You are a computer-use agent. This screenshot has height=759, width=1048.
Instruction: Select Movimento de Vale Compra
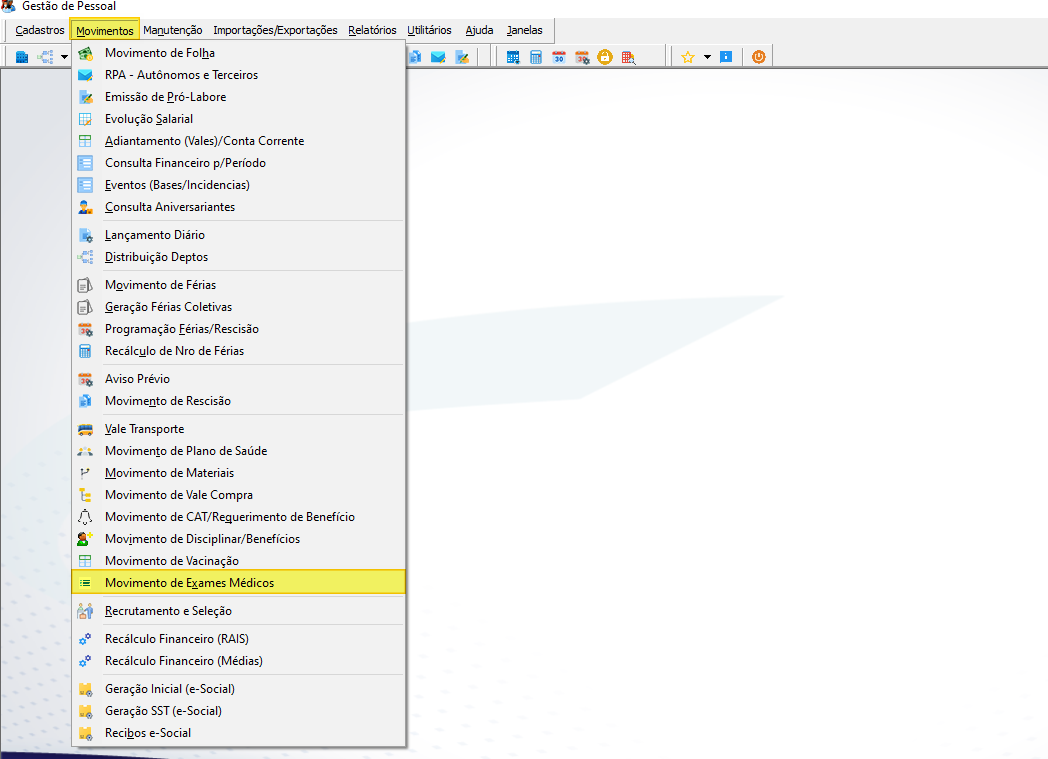click(x=238, y=495)
